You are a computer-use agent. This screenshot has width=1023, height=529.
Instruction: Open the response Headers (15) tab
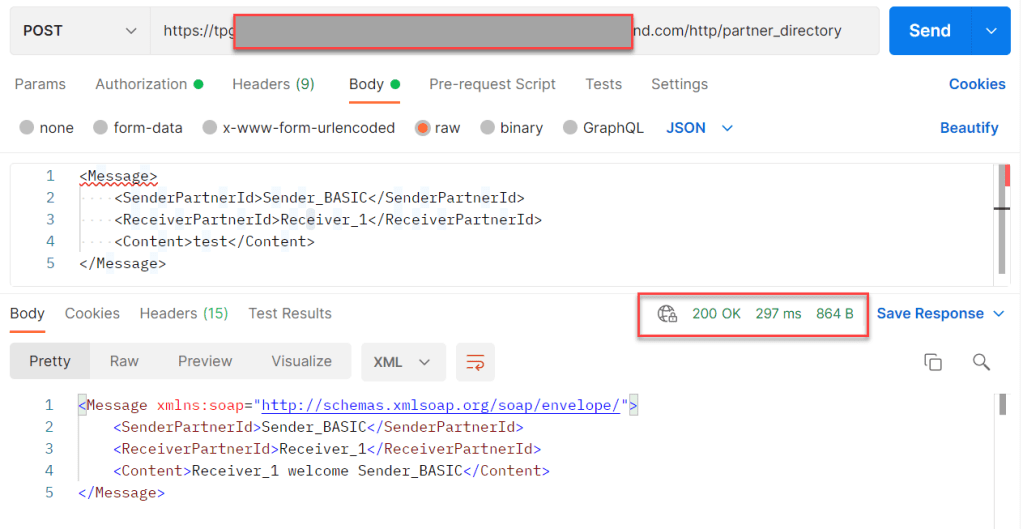[x=184, y=314]
